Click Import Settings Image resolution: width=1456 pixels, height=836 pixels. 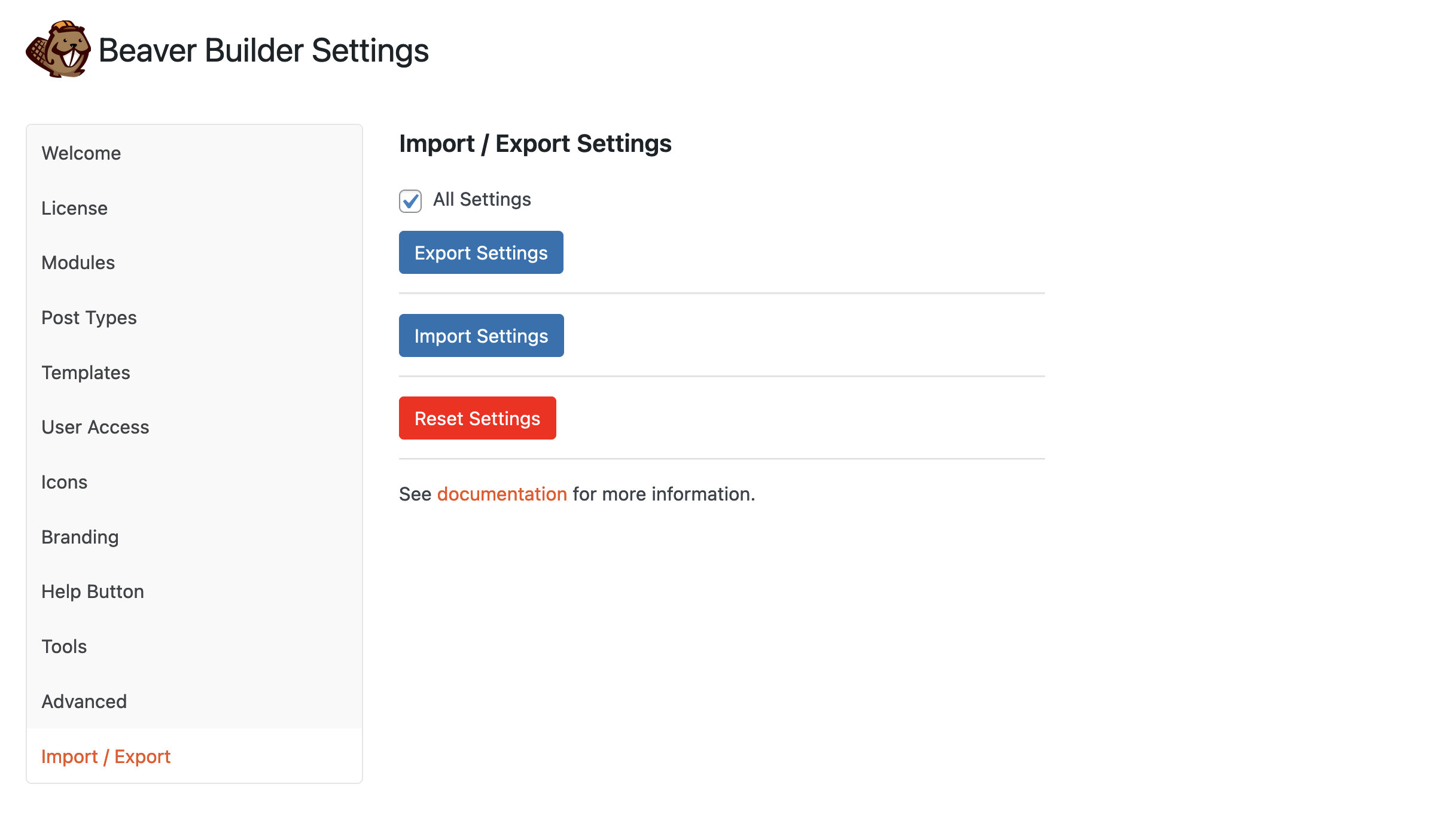[480, 335]
